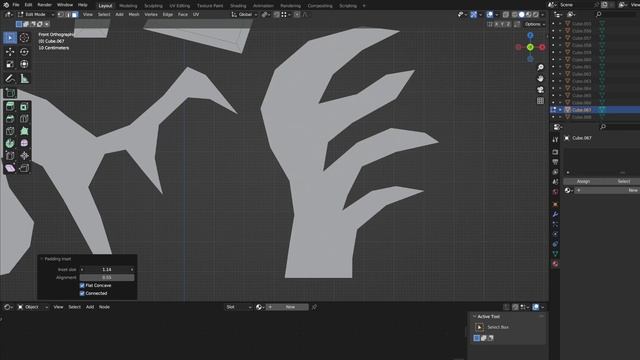Image resolution: width=640 pixels, height=360 pixels.
Task: Open the Modifiers wrench properties tab
Action: pyautogui.click(x=555, y=214)
